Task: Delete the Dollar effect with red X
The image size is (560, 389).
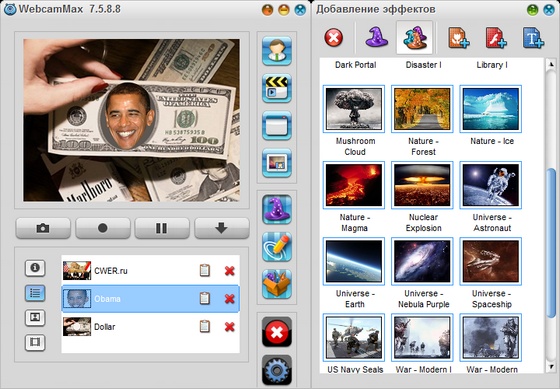Action: tap(230, 326)
